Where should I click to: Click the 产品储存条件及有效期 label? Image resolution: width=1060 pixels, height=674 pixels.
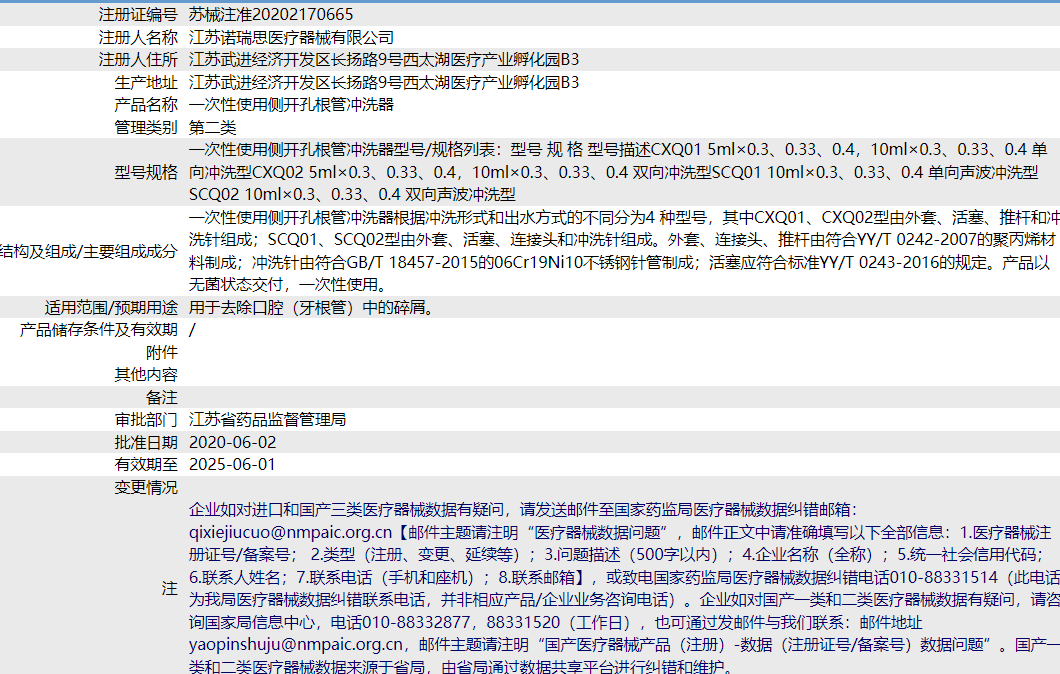point(99,330)
